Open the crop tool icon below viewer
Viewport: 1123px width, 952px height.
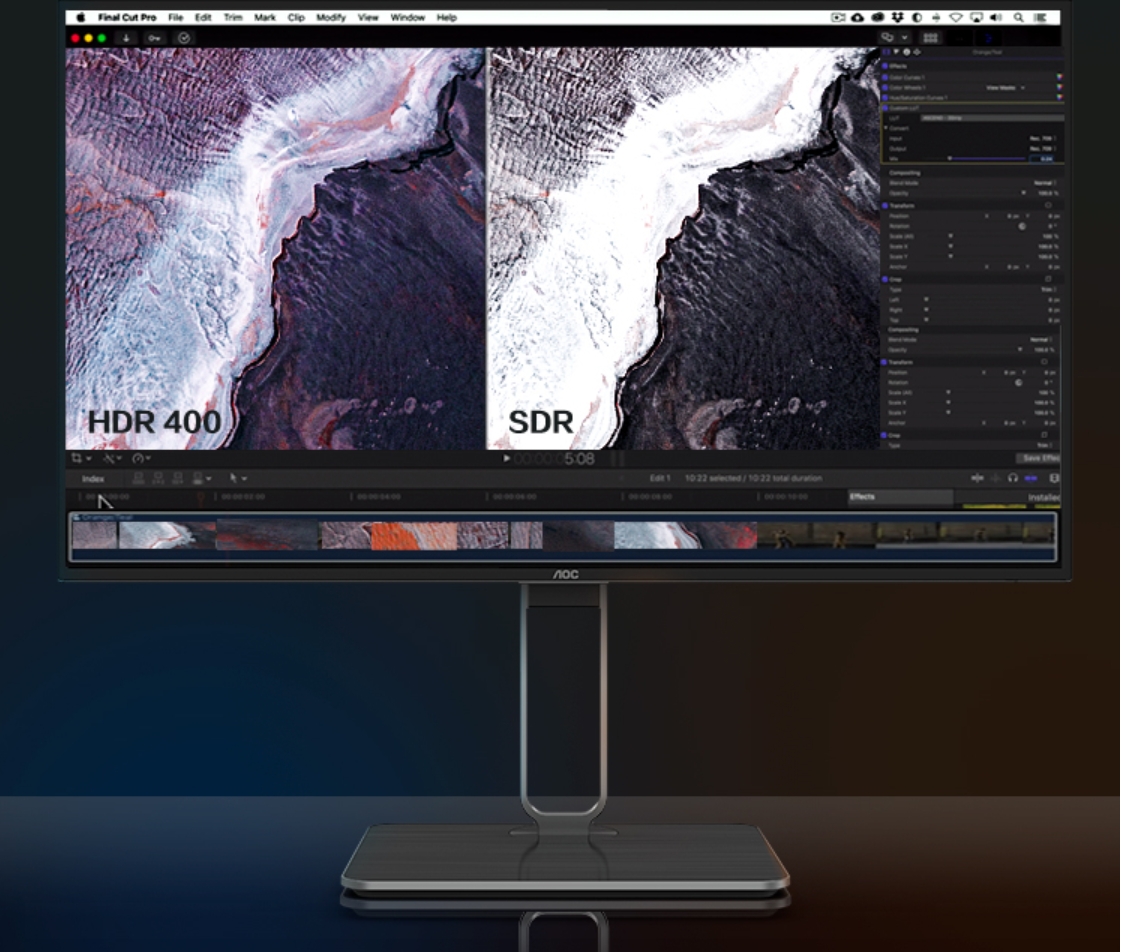(77, 459)
